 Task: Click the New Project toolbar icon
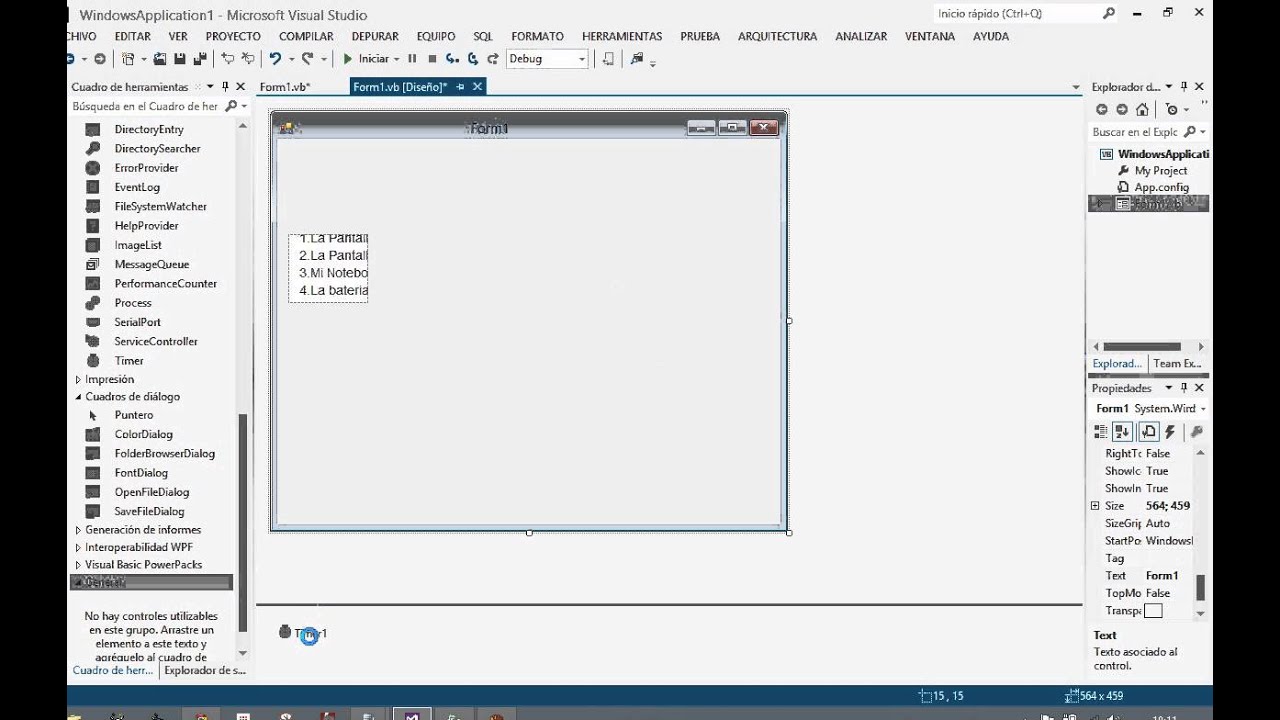[128, 59]
